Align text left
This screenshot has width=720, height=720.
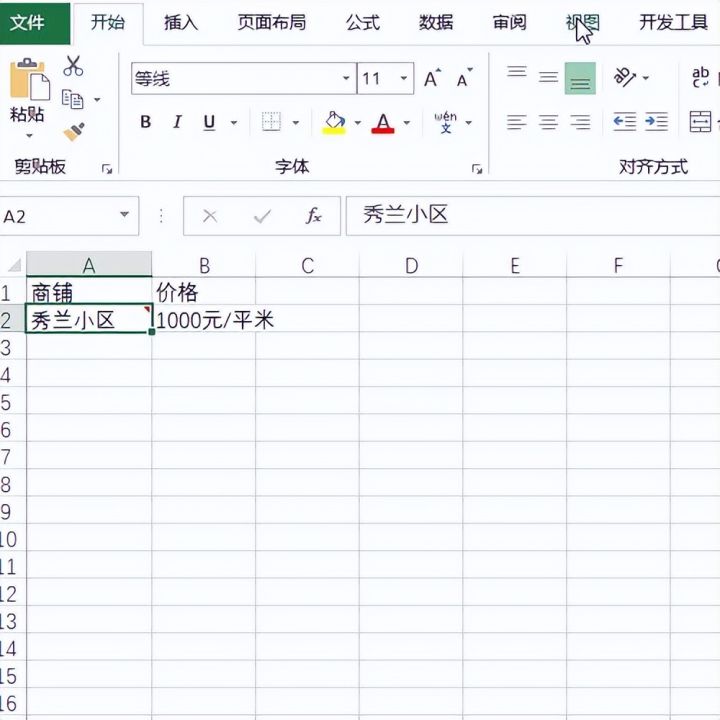click(517, 122)
